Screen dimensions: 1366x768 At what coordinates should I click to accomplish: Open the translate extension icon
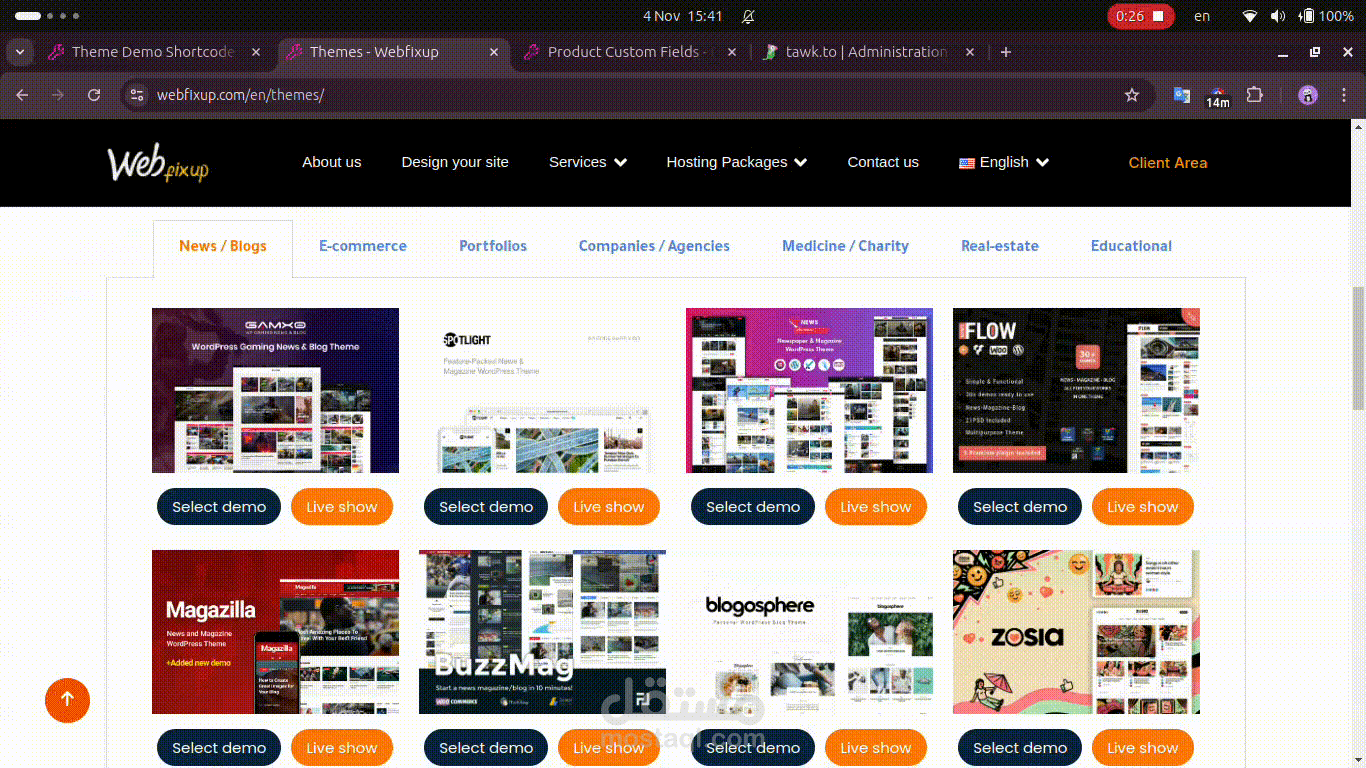click(1182, 95)
